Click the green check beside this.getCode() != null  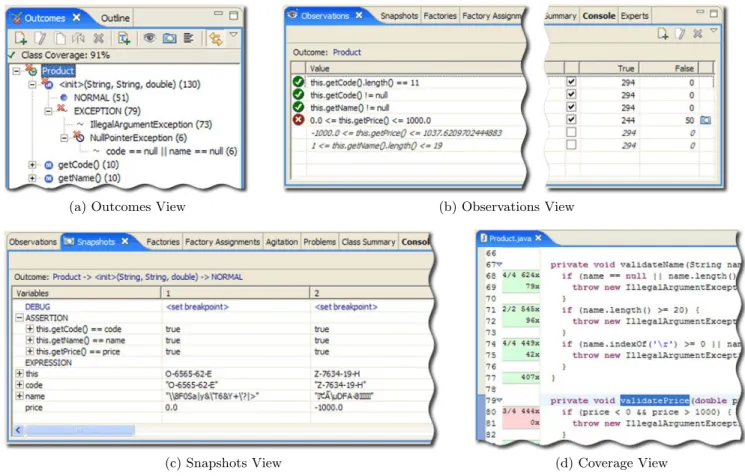[x=298, y=95]
